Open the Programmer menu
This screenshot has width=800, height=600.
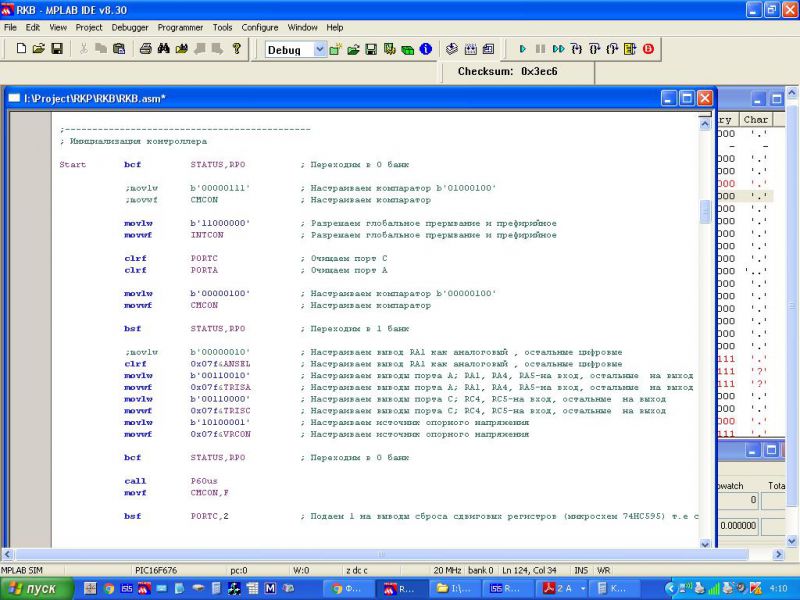[x=180, y=27]
